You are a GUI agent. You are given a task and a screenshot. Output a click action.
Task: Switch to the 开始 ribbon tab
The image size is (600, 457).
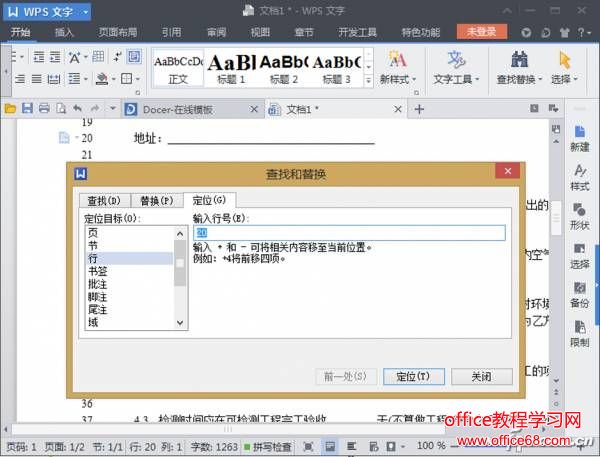pyautogui.click(x=20, y=32)
